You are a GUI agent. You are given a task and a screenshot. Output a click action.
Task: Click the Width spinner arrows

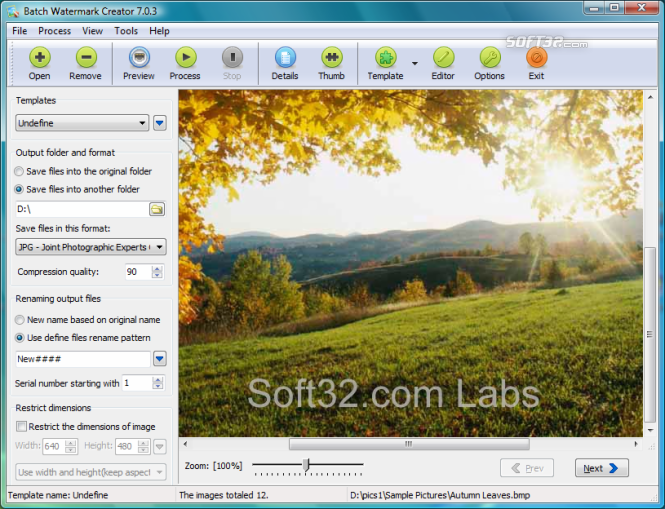coord(71,446)
